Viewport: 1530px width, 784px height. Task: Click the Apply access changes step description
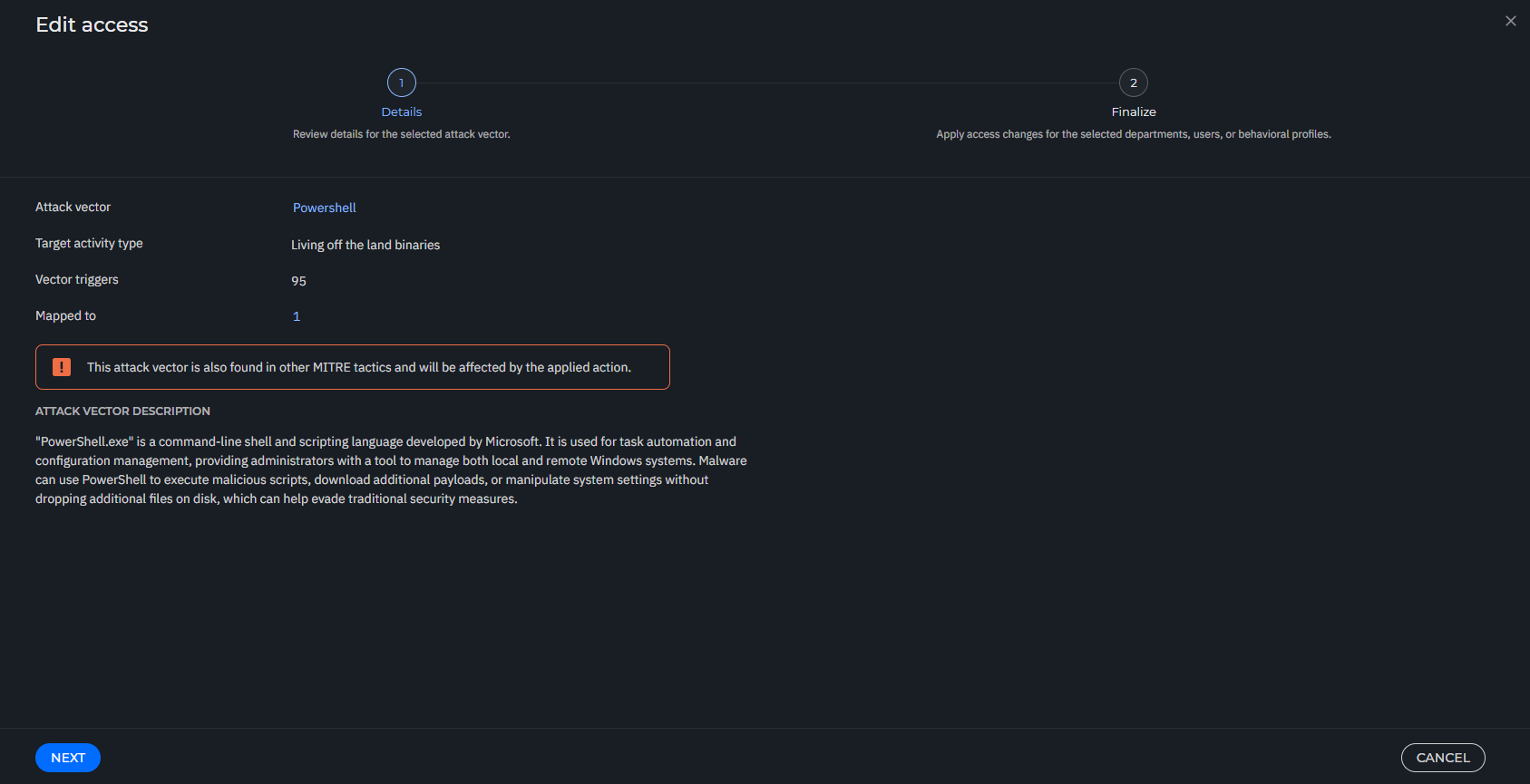(x=1134, y=134)
